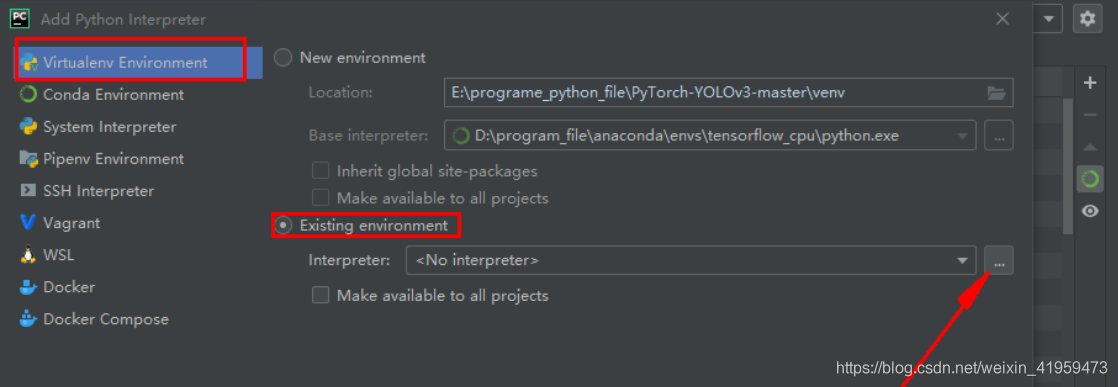Click the System Interpreter Python icon
This screenshot has width=1118, height=387.
(29, 127)
